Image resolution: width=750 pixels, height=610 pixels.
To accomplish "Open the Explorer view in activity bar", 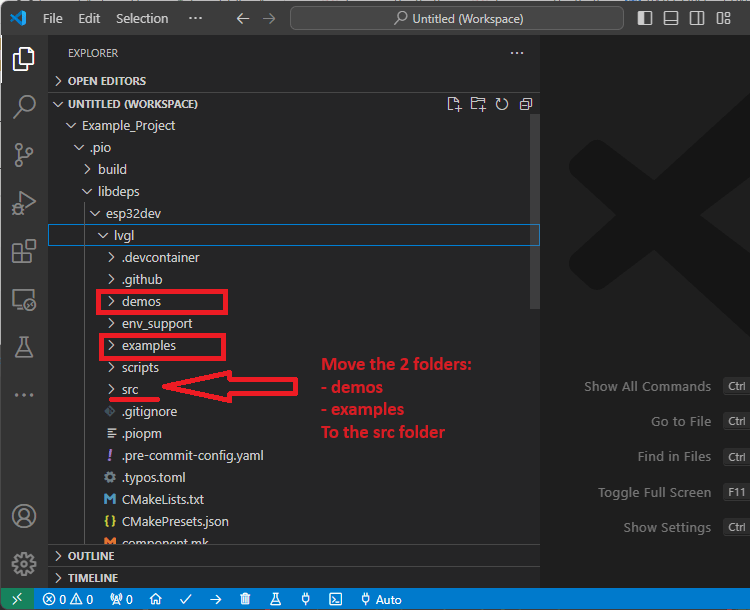I will [x=23, y=59].
